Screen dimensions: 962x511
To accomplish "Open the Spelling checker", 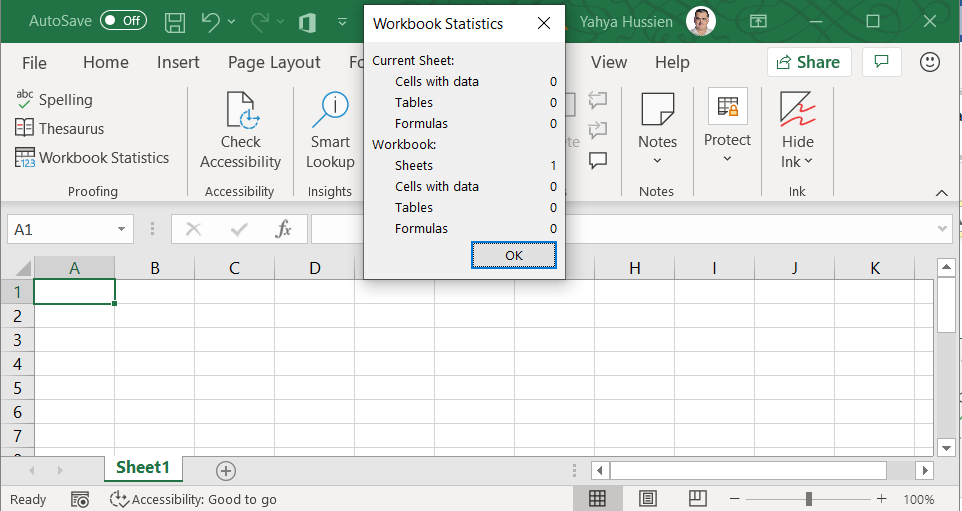I will coord(55,100).
